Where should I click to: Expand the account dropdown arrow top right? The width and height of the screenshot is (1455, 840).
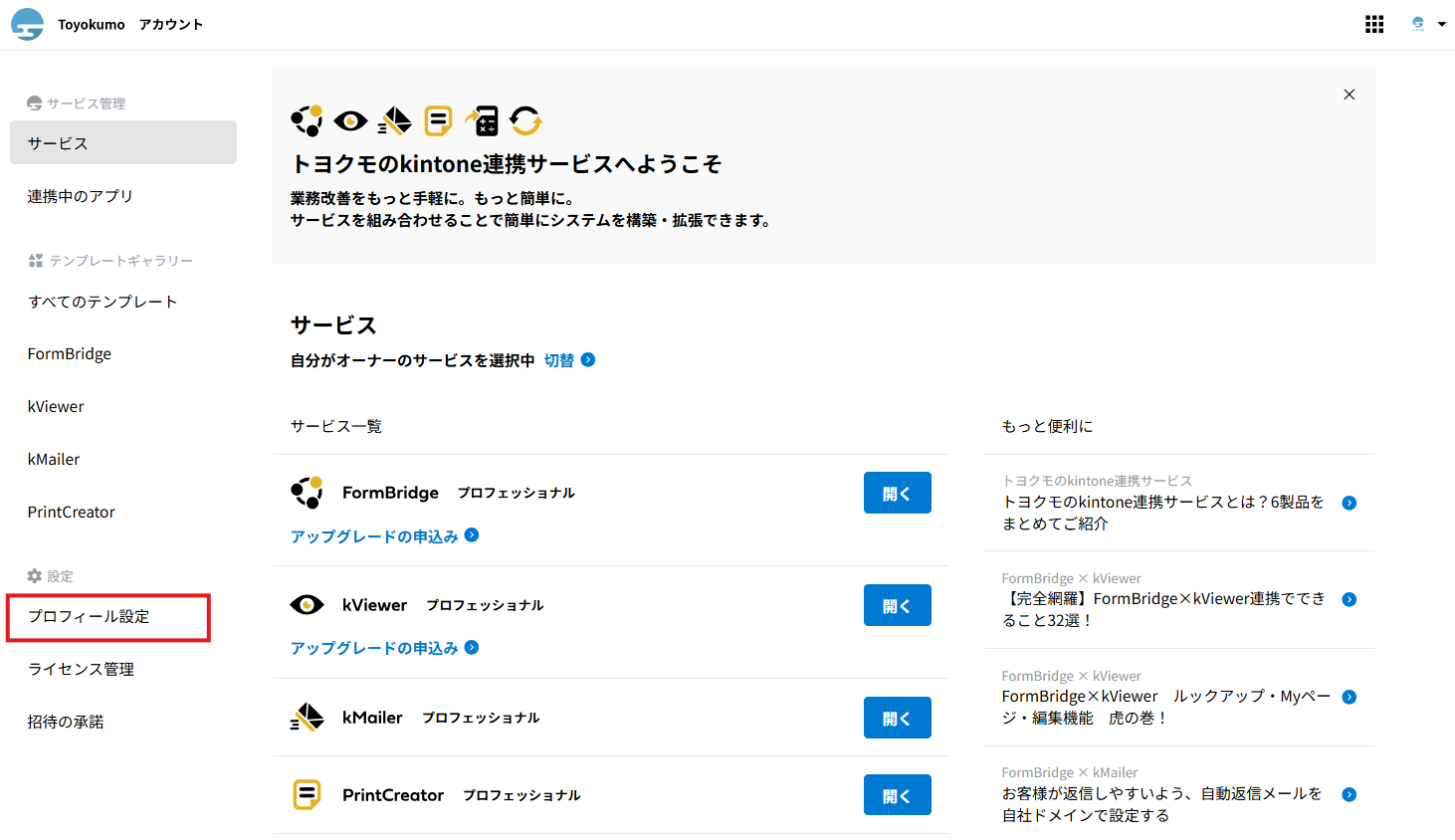(1440, 24)
